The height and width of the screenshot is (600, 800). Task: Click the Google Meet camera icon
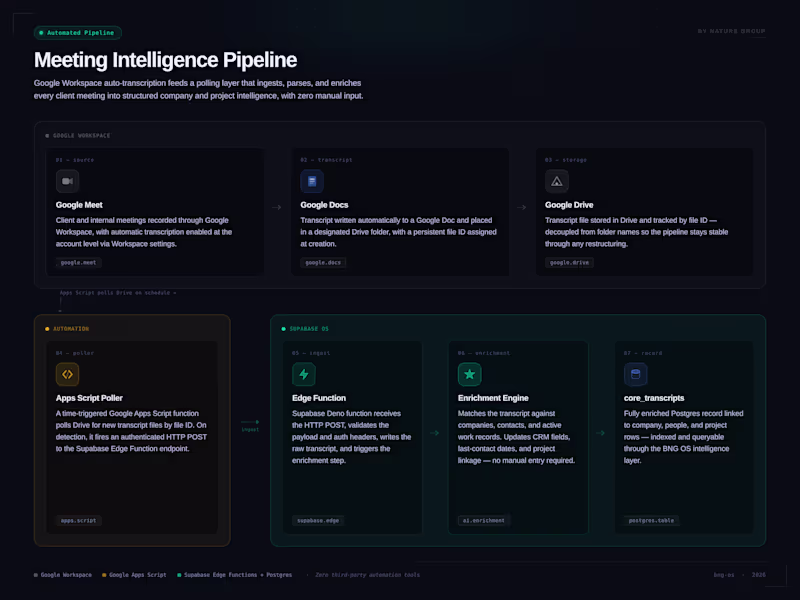click(68, 181)
